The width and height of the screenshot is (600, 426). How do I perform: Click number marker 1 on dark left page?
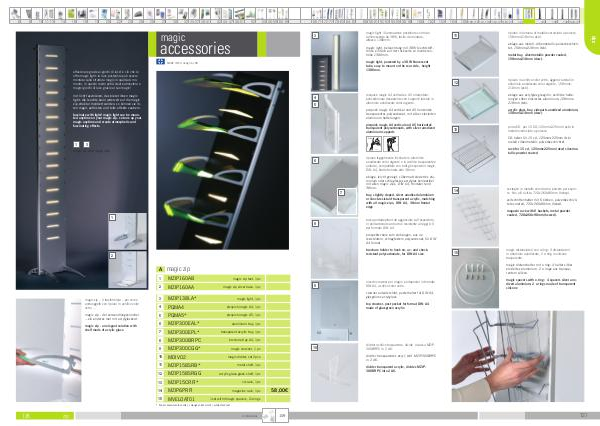click(x=74, y=145)
